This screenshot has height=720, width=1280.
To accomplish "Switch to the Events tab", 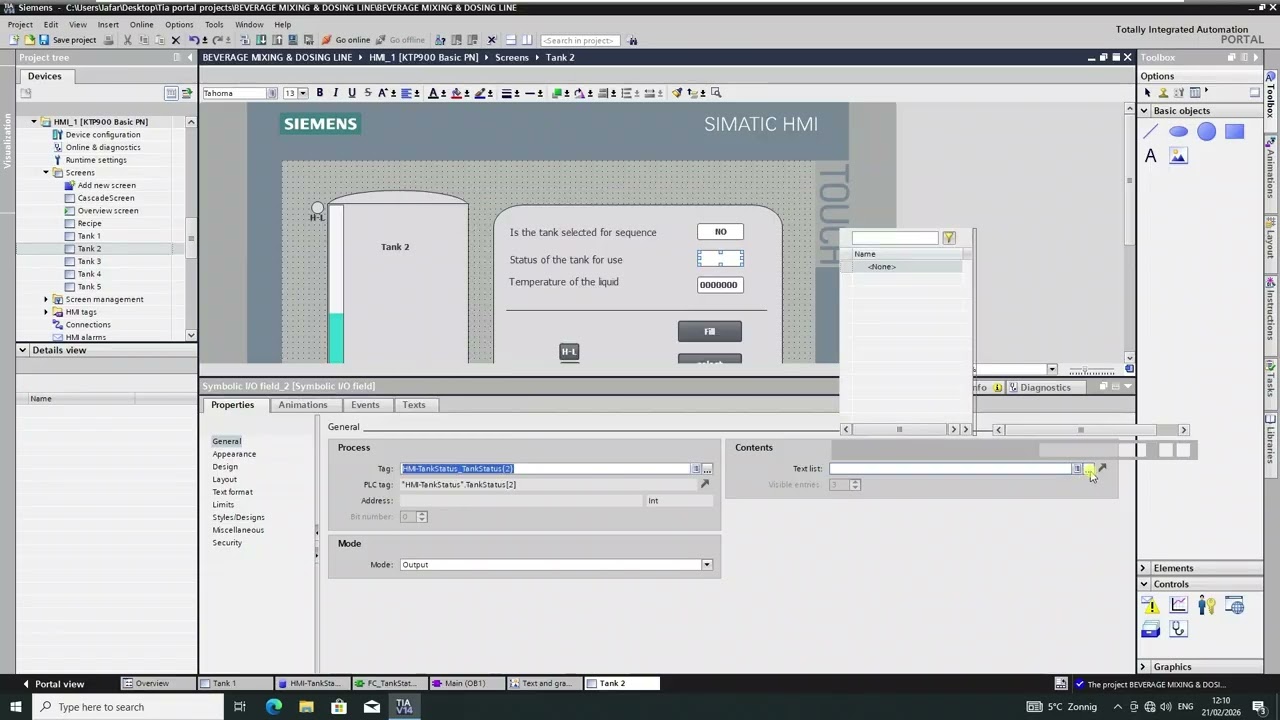I will [365, 405].
